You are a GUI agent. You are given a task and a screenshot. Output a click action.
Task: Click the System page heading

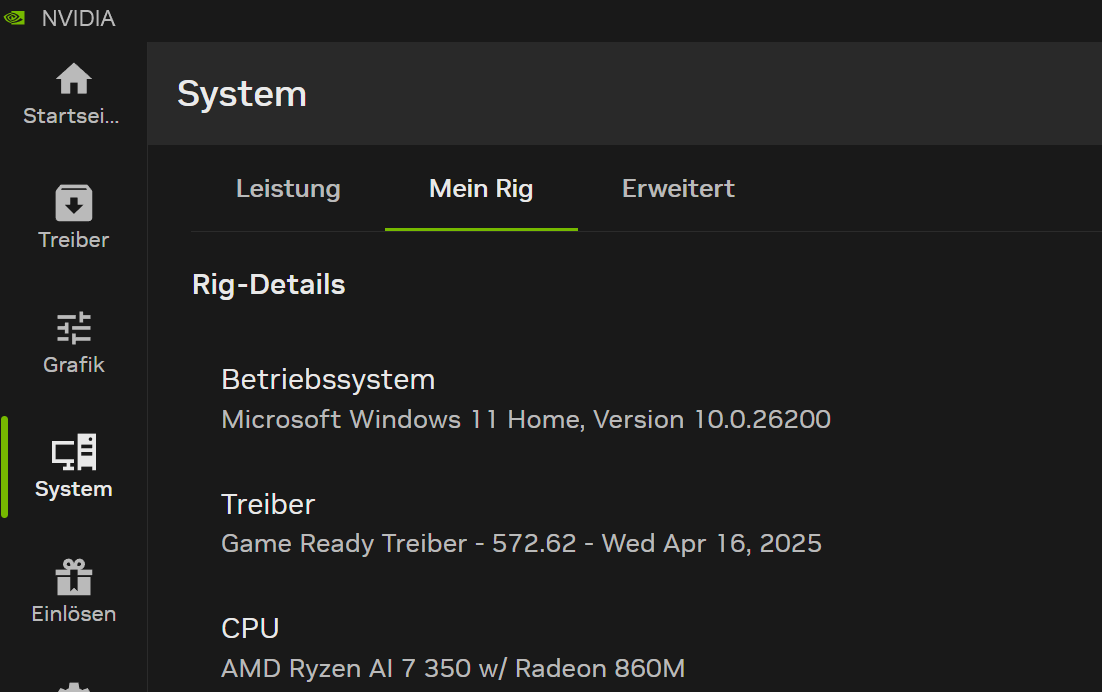(x=242, y=93)
